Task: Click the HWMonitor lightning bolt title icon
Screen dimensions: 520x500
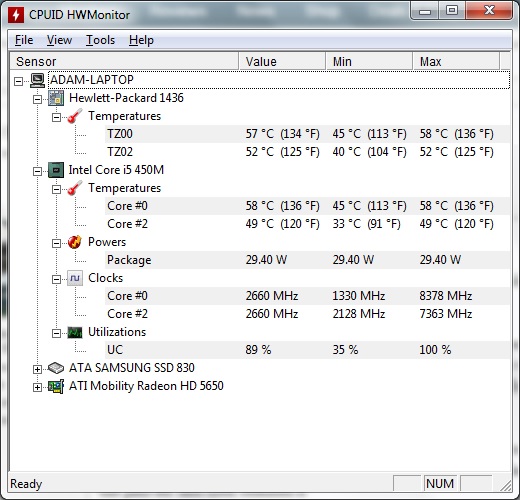Action: click(16, 15)
